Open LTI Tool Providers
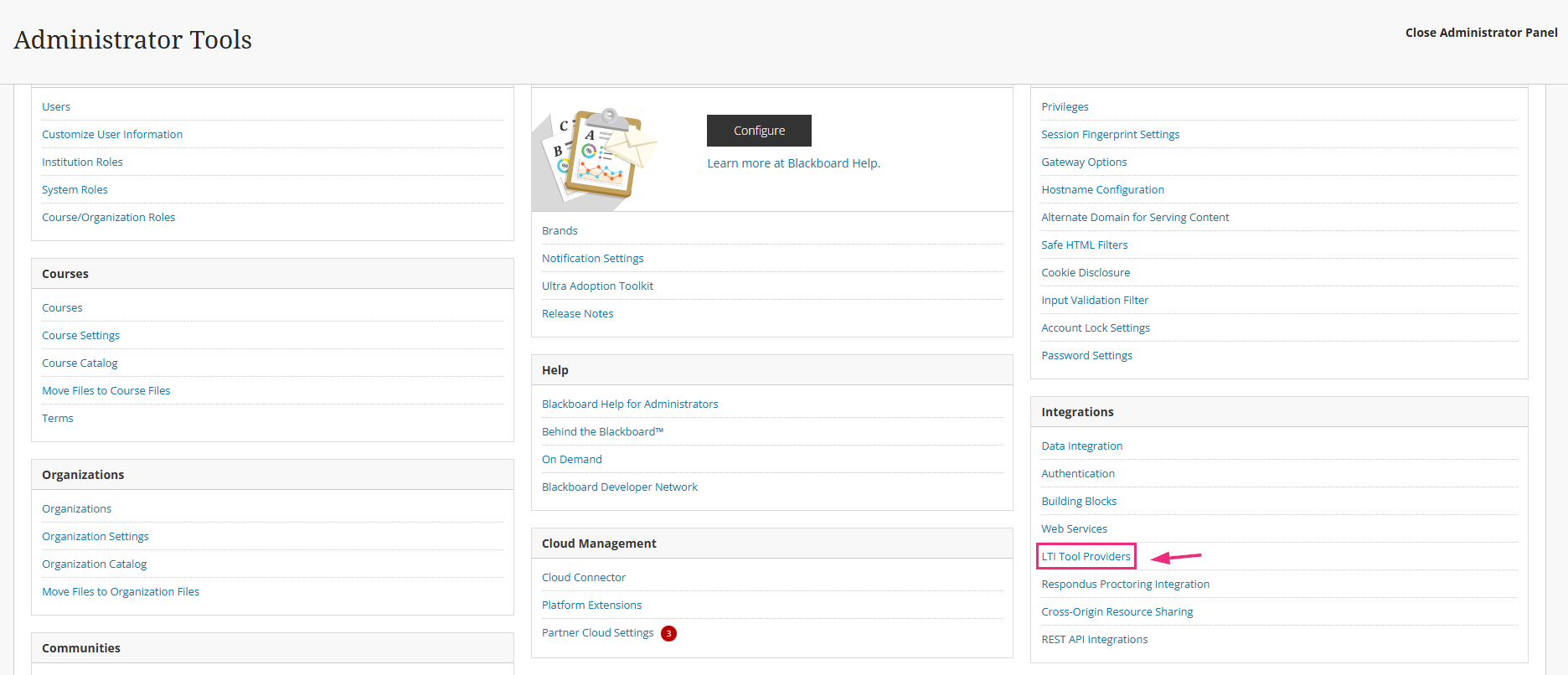This screenshot has height=675, width=1568. tap(1086, 557)
